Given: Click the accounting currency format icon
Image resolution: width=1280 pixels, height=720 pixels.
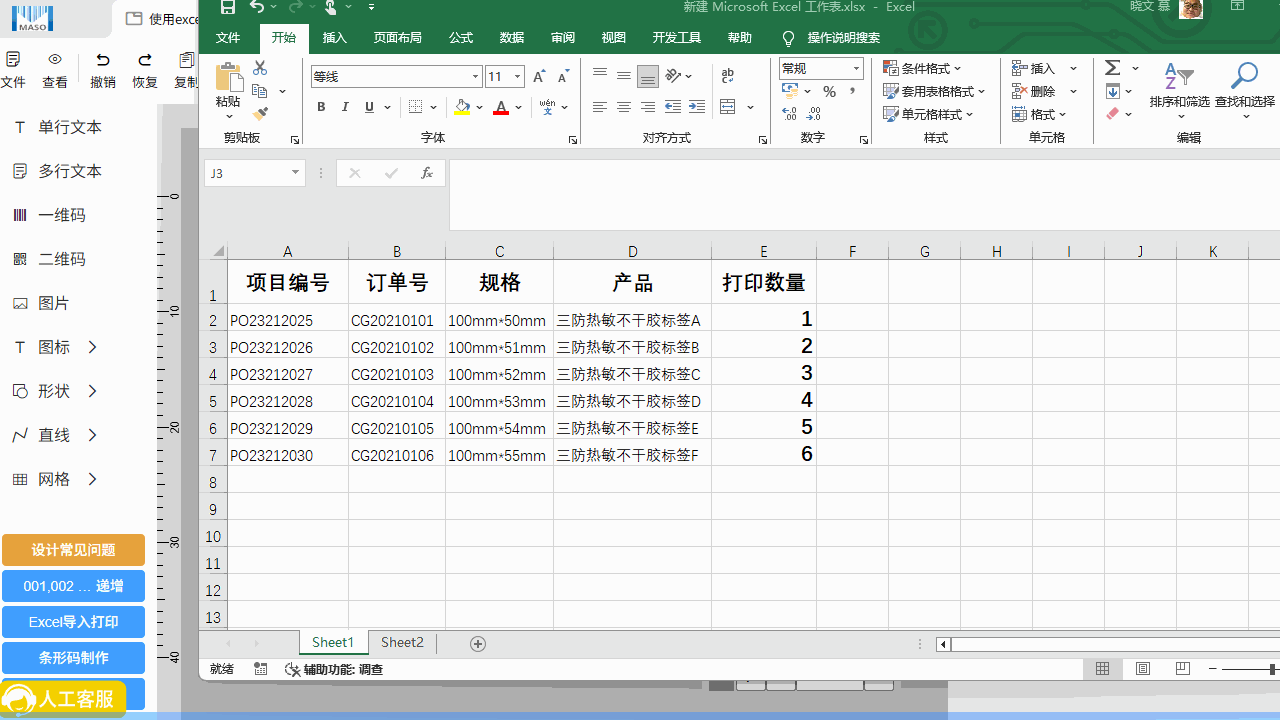Looking at the screenshot, I should [790, 91].
